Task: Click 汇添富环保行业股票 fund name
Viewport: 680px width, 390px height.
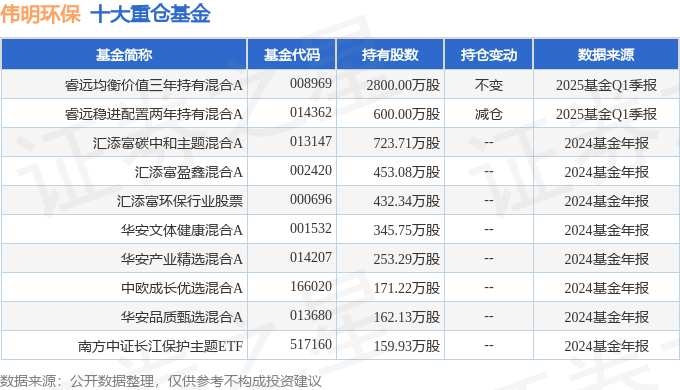Action: coord(180,201)
